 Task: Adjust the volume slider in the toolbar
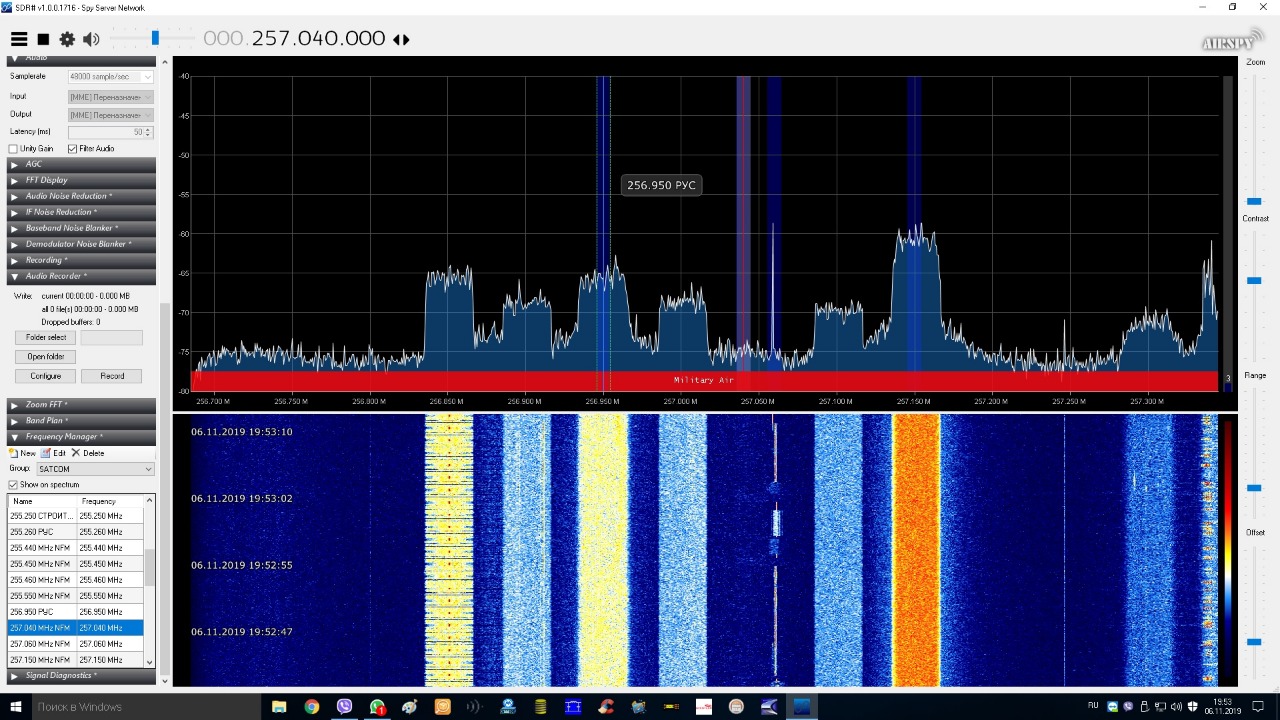(155, 39)
